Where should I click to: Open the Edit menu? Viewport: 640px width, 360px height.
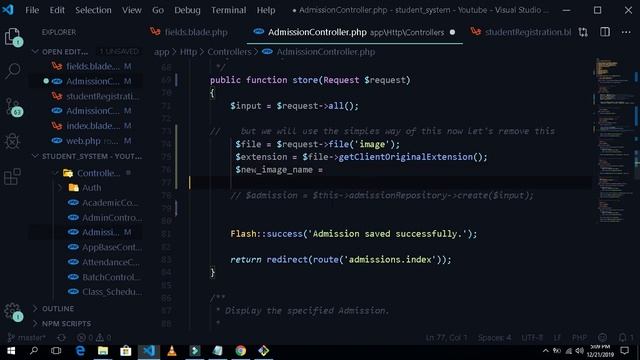57,10
